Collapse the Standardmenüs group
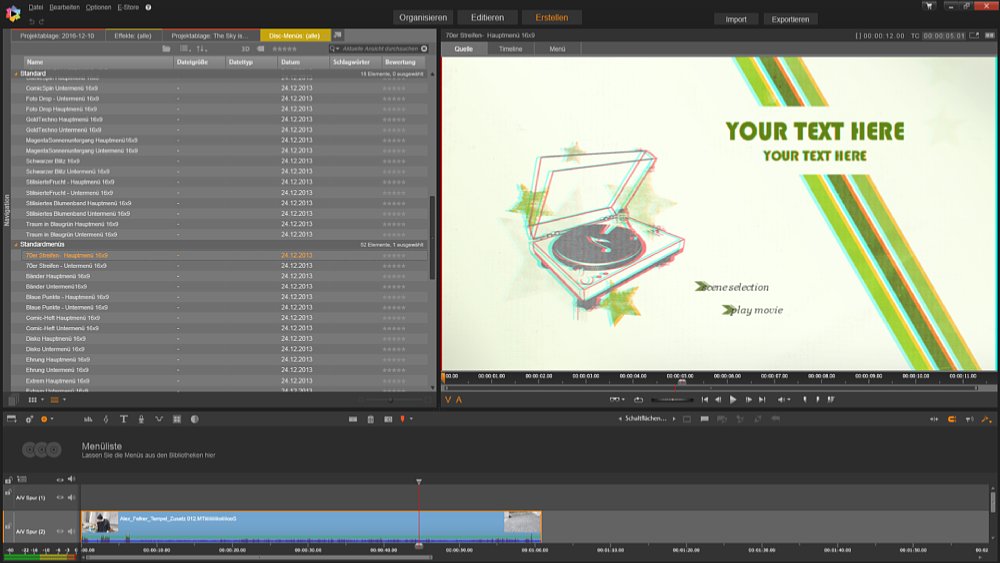The image size is (1000, 563). coord(16,244)
